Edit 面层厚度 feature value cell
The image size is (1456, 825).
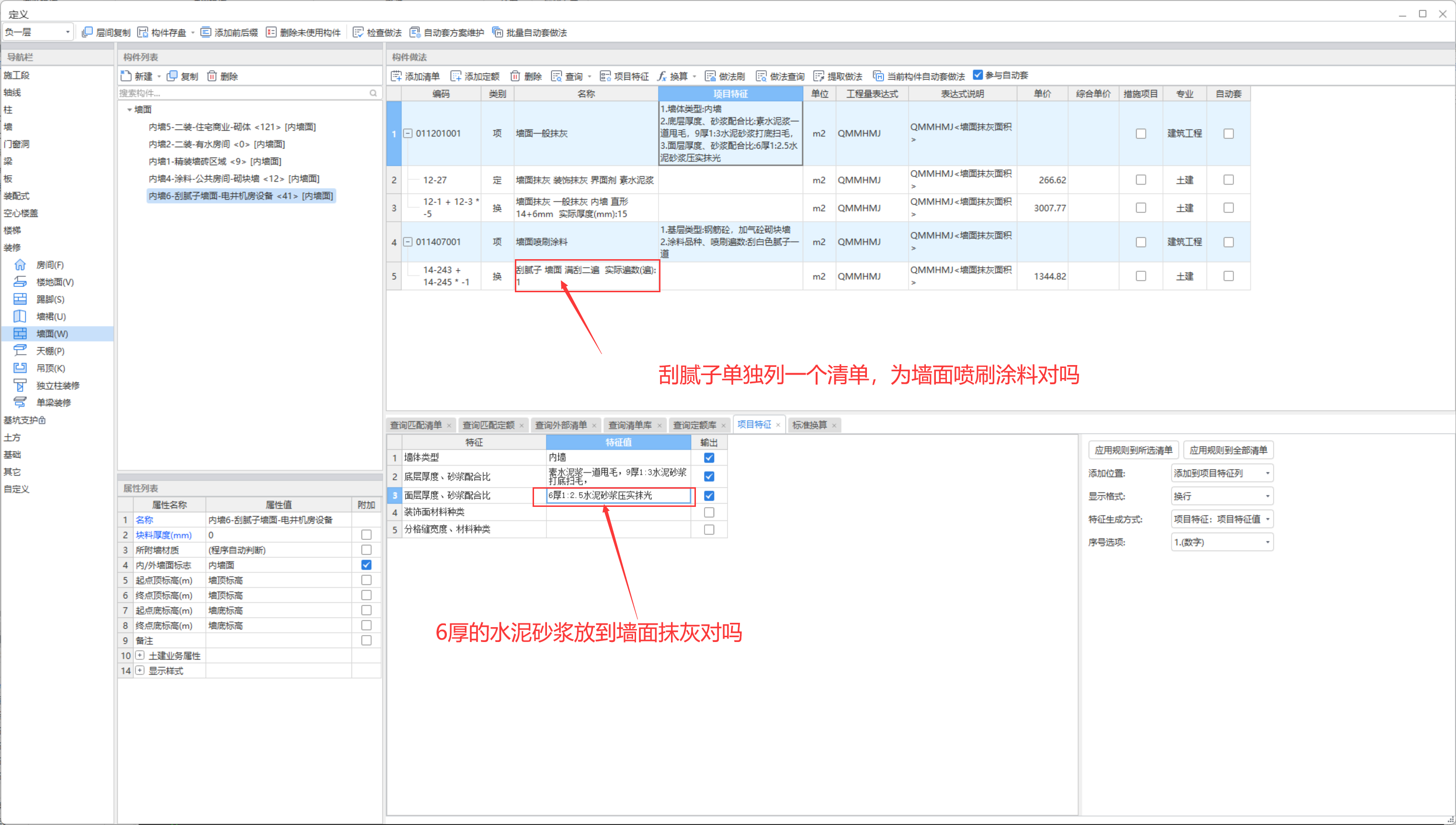click(618, 495)
